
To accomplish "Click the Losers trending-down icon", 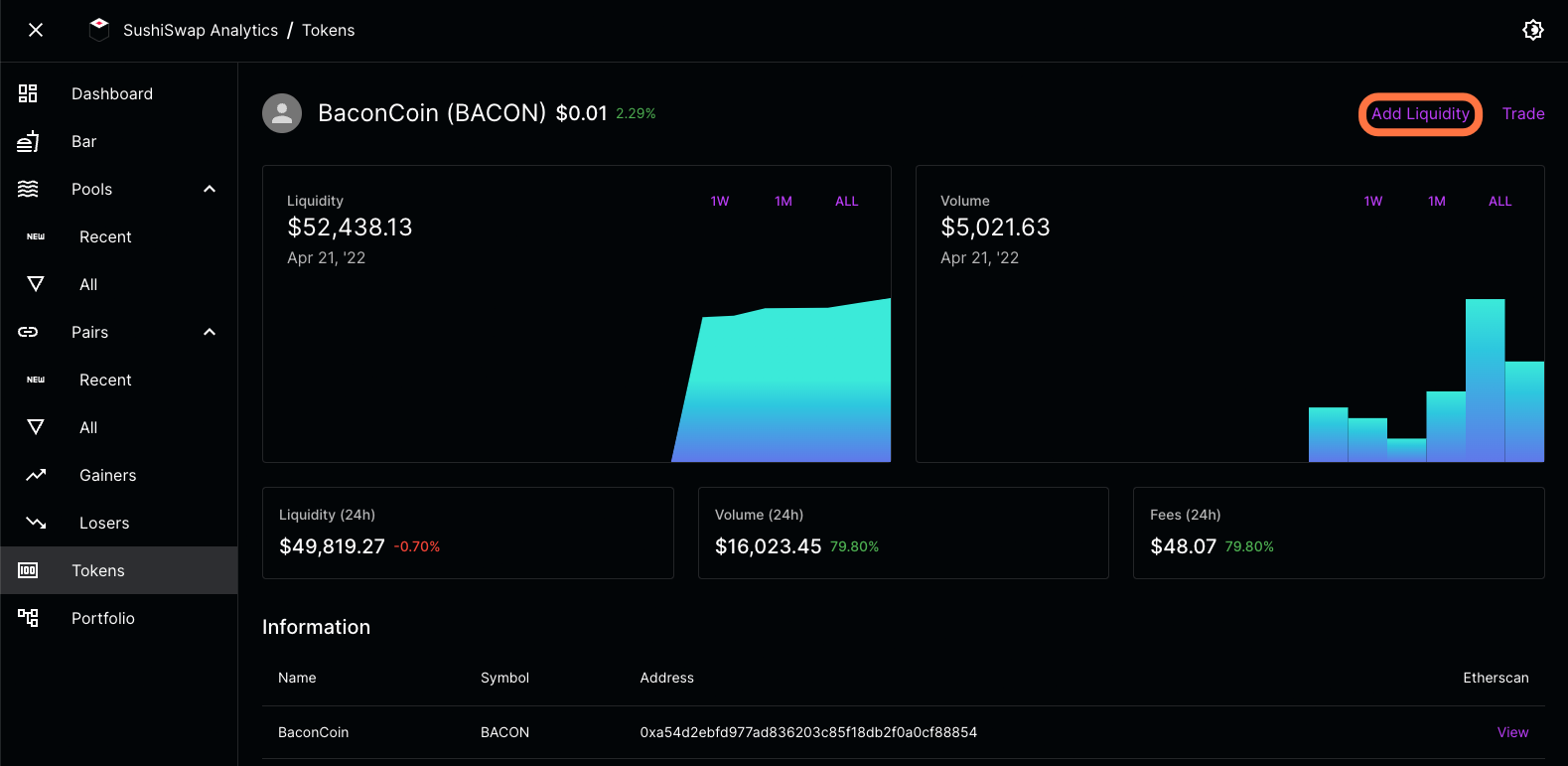I will pyautogui.click(x=36, y=523).
